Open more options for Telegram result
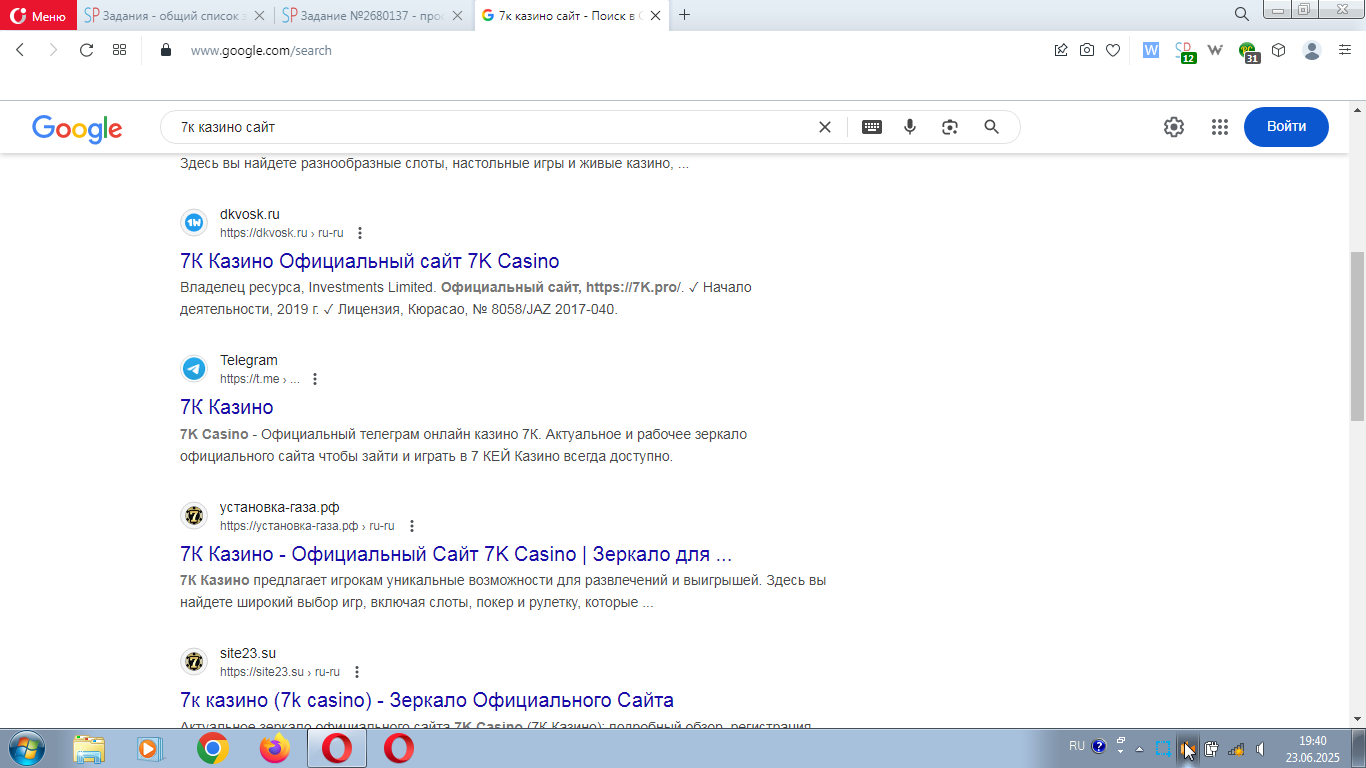 (x=315, y=379)
